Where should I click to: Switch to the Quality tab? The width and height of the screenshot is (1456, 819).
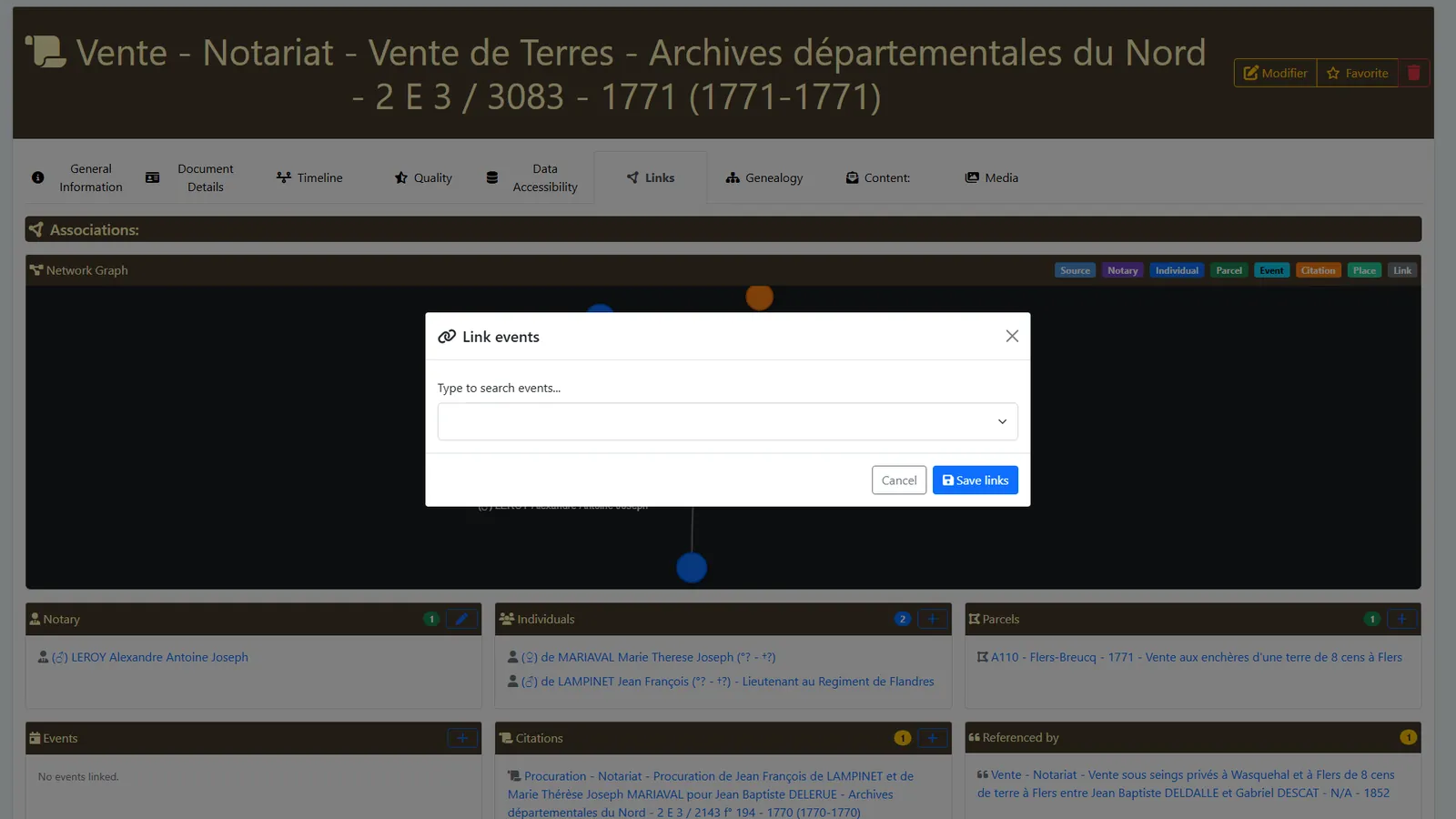[x=423, y=177]
